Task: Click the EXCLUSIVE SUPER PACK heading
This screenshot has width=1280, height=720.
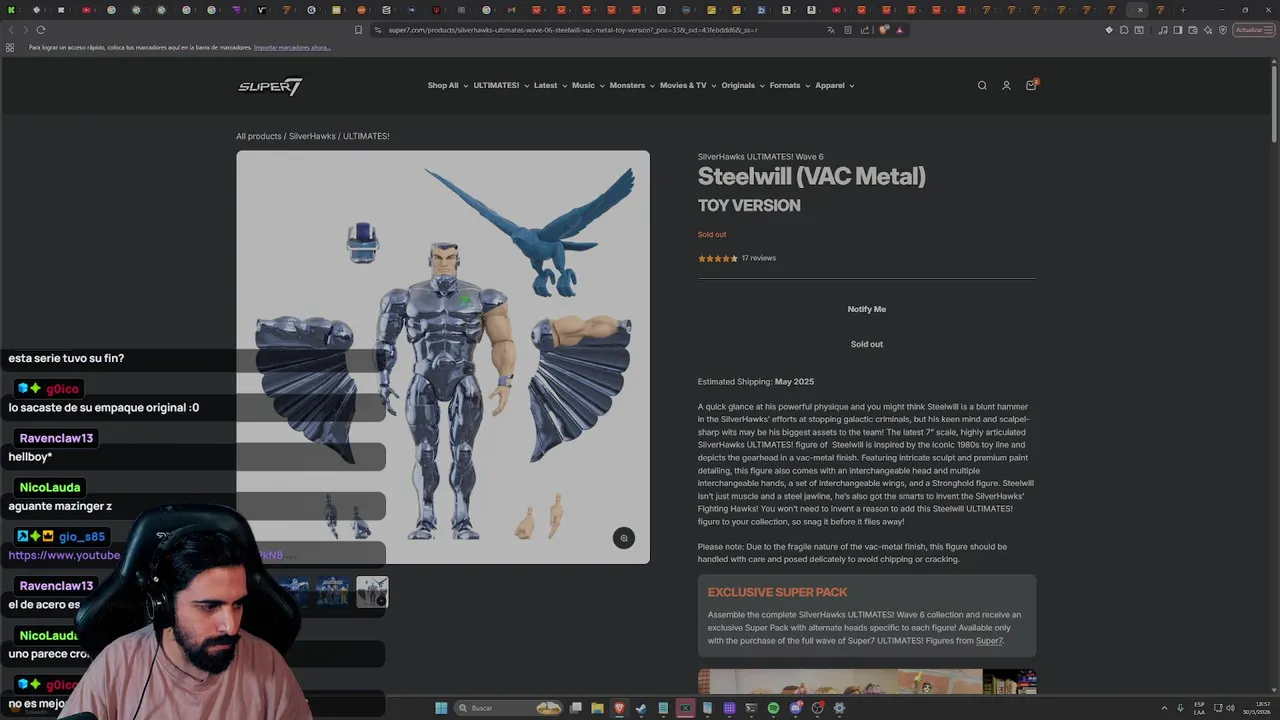Action: click(x=777, y=592)
